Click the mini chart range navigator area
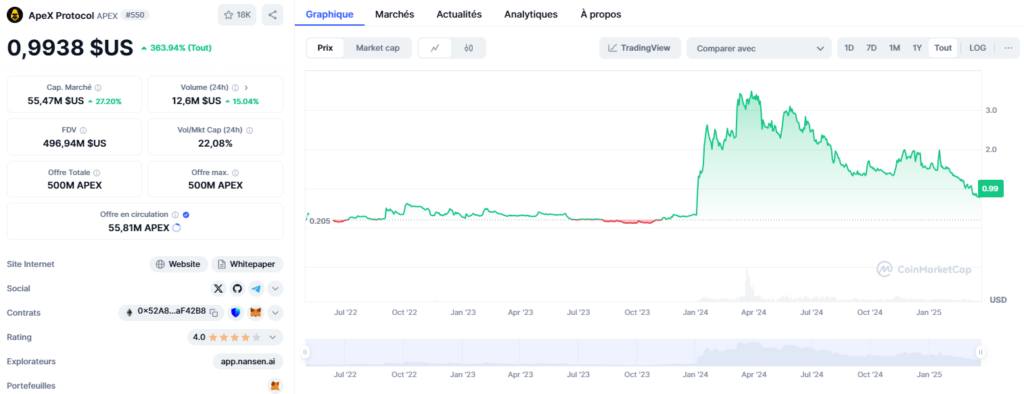The image size is (1024, 394). [643, 352]
